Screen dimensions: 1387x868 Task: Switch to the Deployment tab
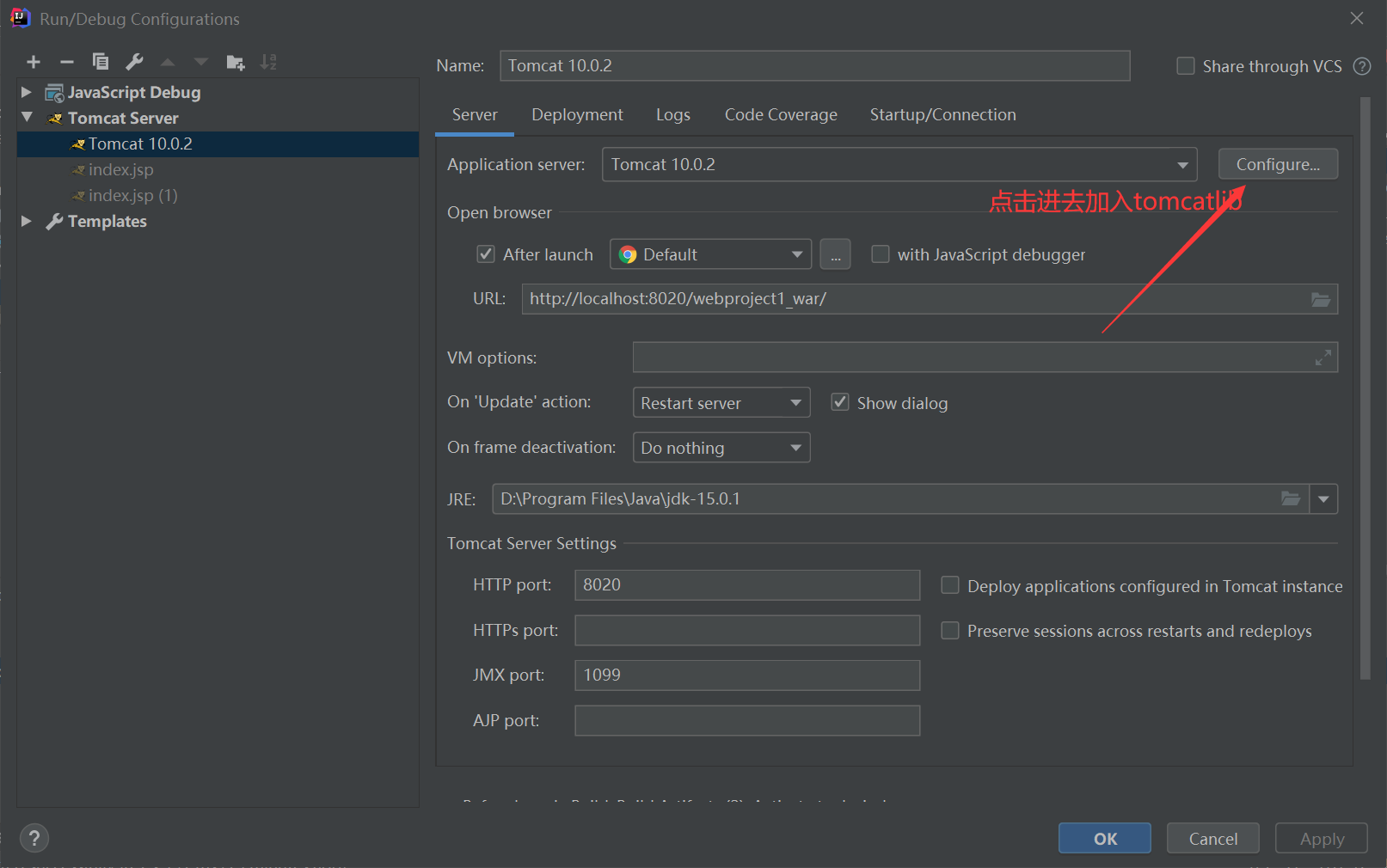pos(576,114)
